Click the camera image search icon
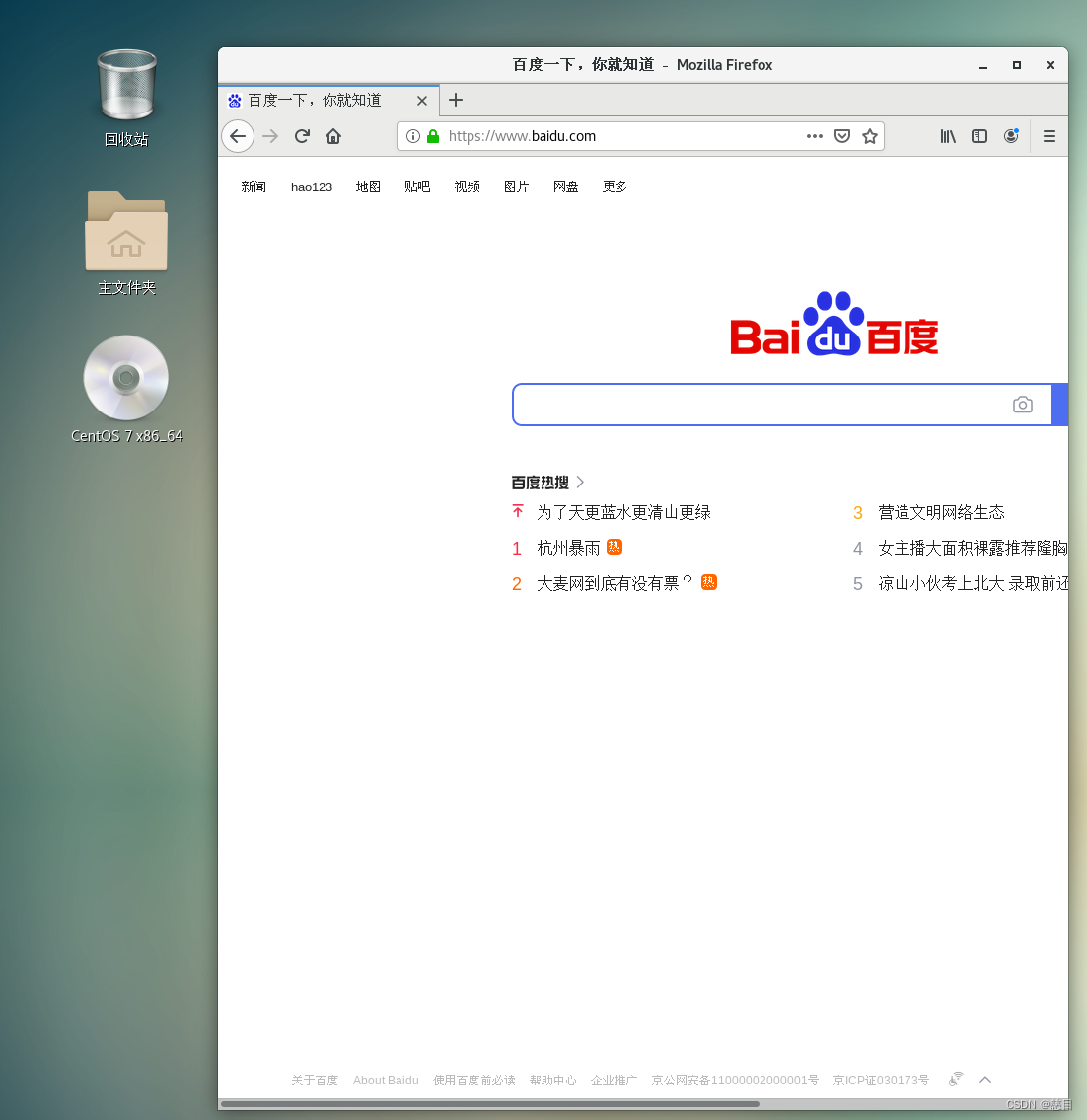Viewport: 1087px width, 1120px height. pyautogui.click(x=1023, y=405)
